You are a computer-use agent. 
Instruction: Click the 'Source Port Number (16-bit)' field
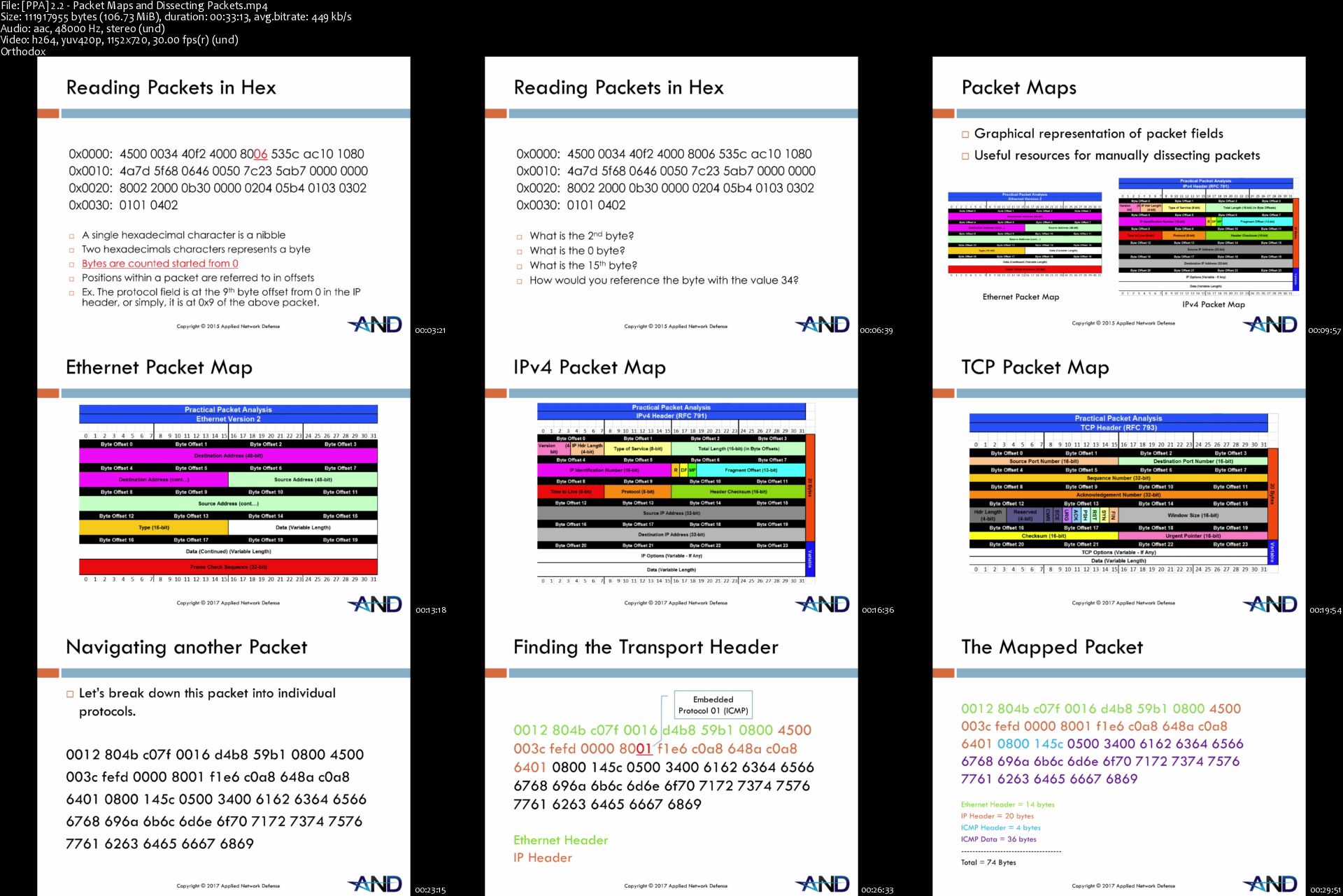[1044, 461]
